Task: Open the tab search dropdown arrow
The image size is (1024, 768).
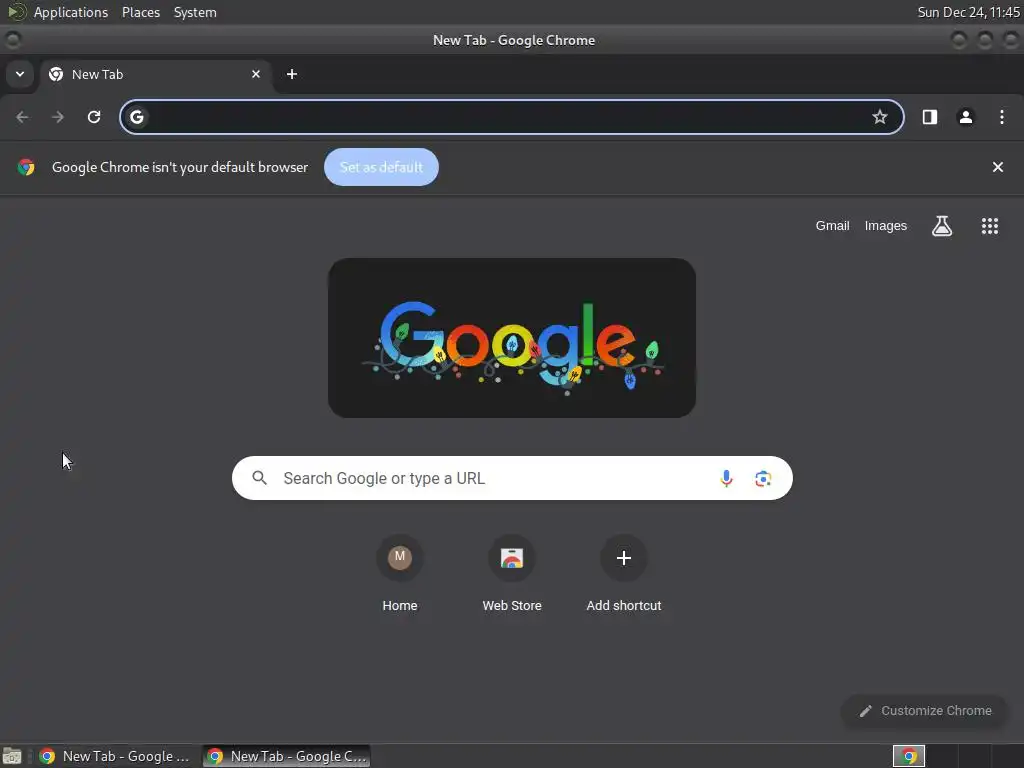Action: tap(20, 74)
